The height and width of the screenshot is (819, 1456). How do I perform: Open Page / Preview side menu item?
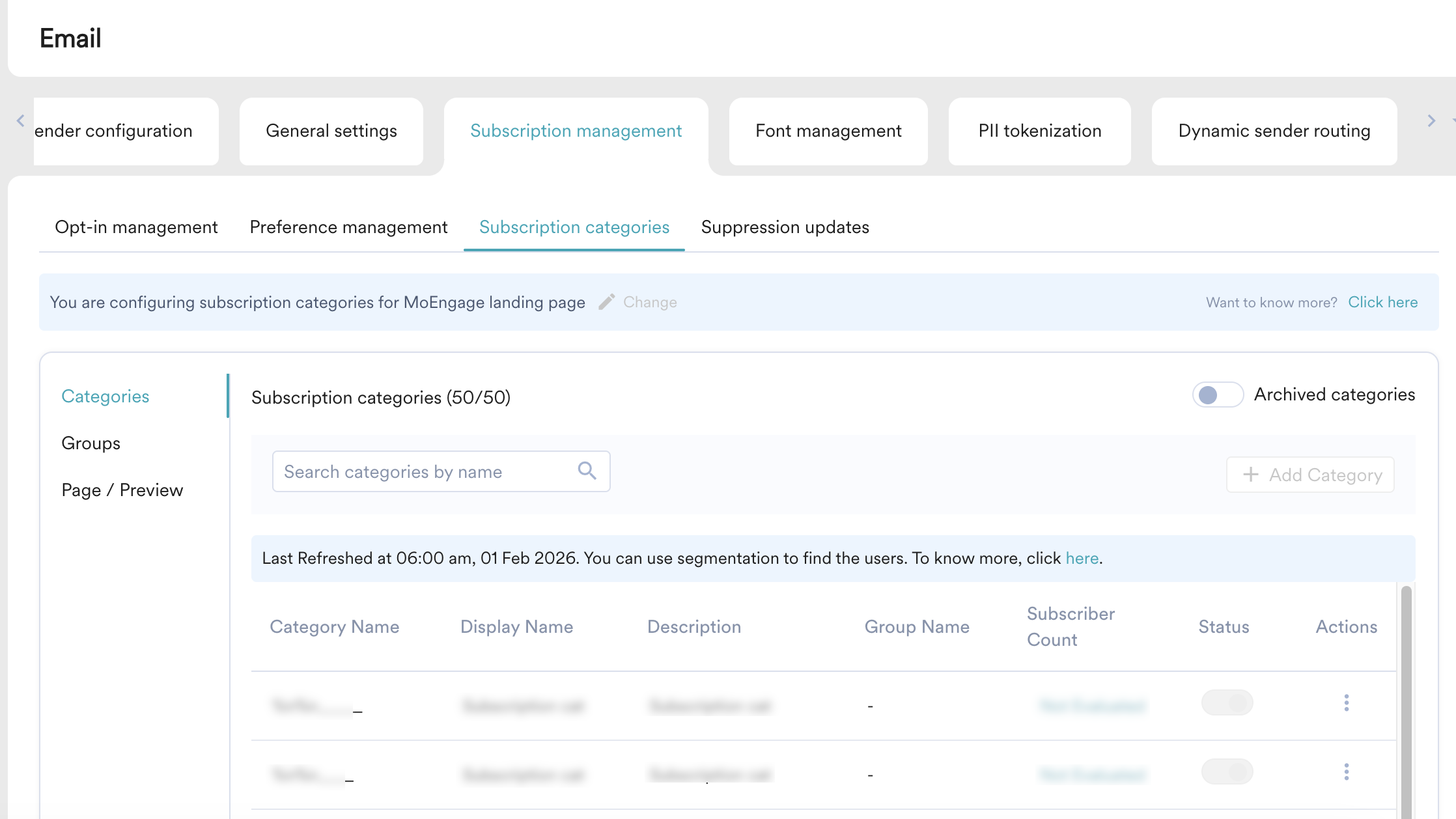122,490
